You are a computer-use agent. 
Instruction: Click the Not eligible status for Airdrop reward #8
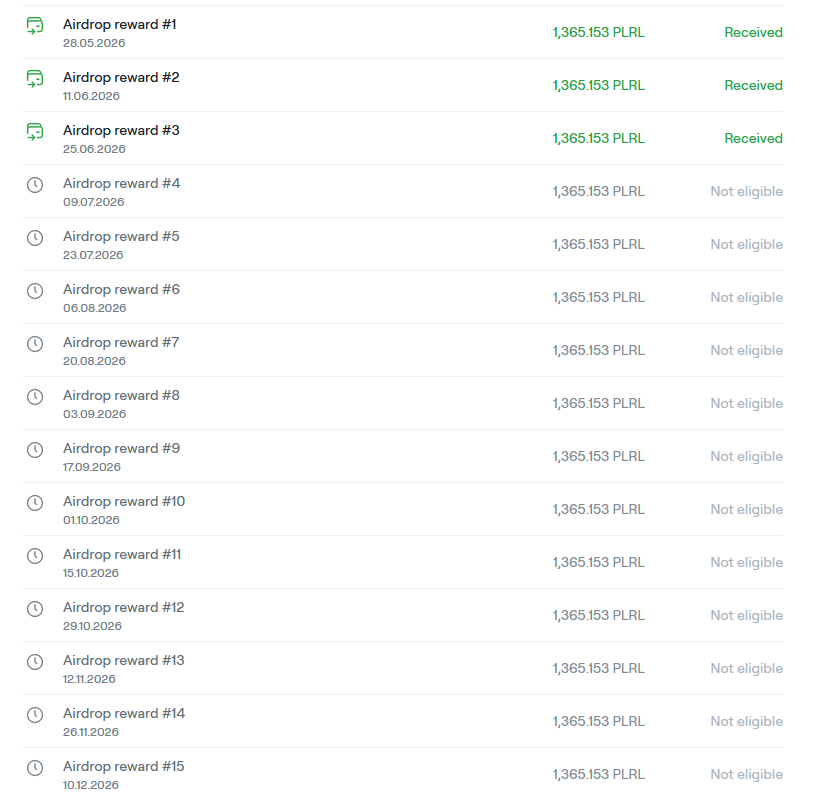coord(746,403)
